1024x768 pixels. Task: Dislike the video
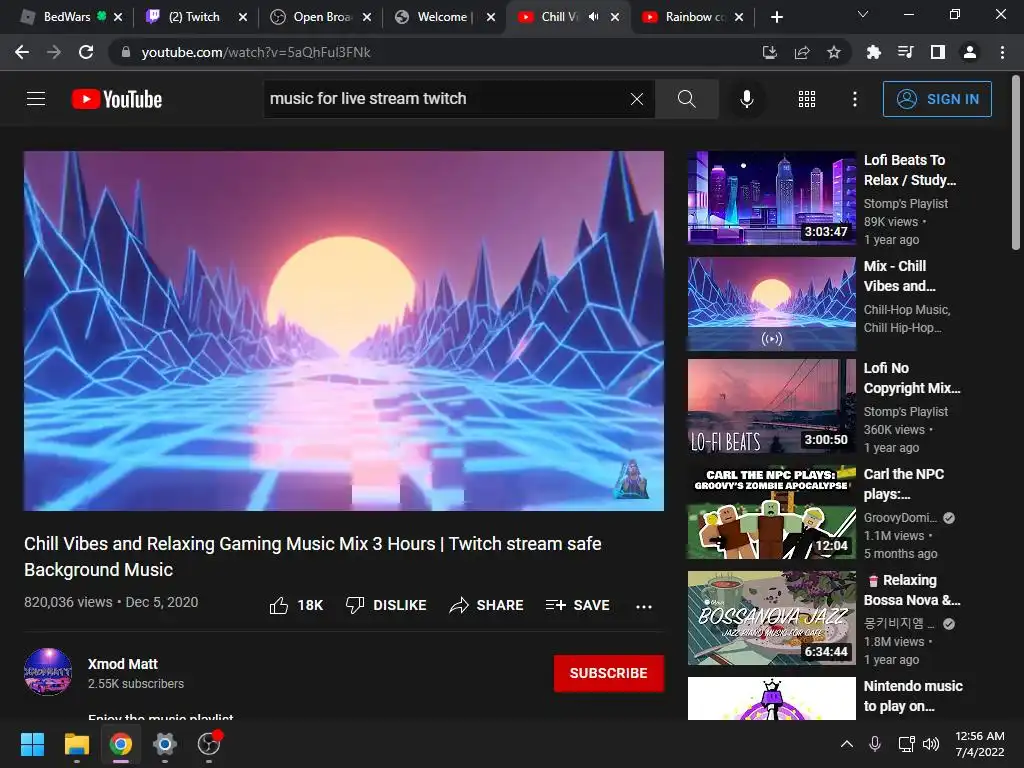(386, 605)
